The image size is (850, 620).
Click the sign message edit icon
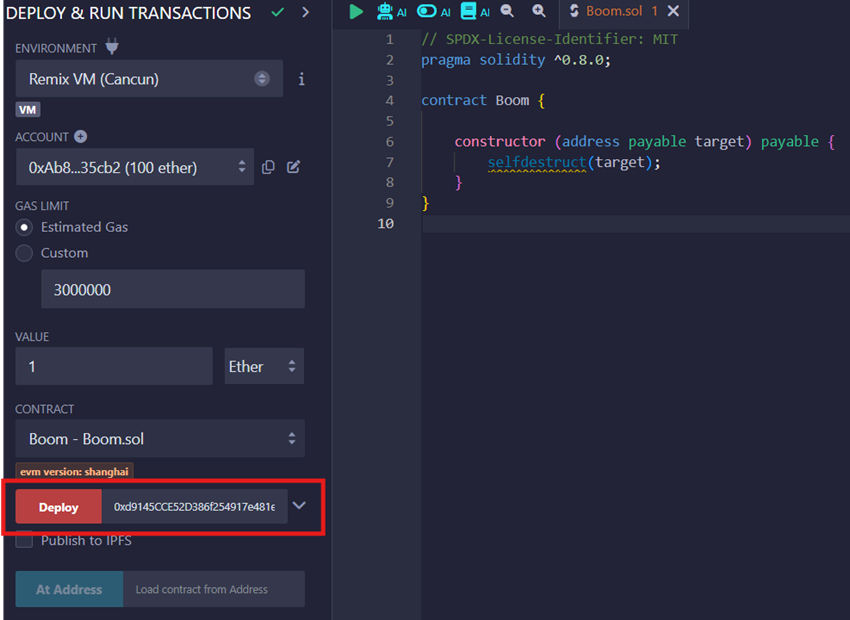tap(293, 167)
